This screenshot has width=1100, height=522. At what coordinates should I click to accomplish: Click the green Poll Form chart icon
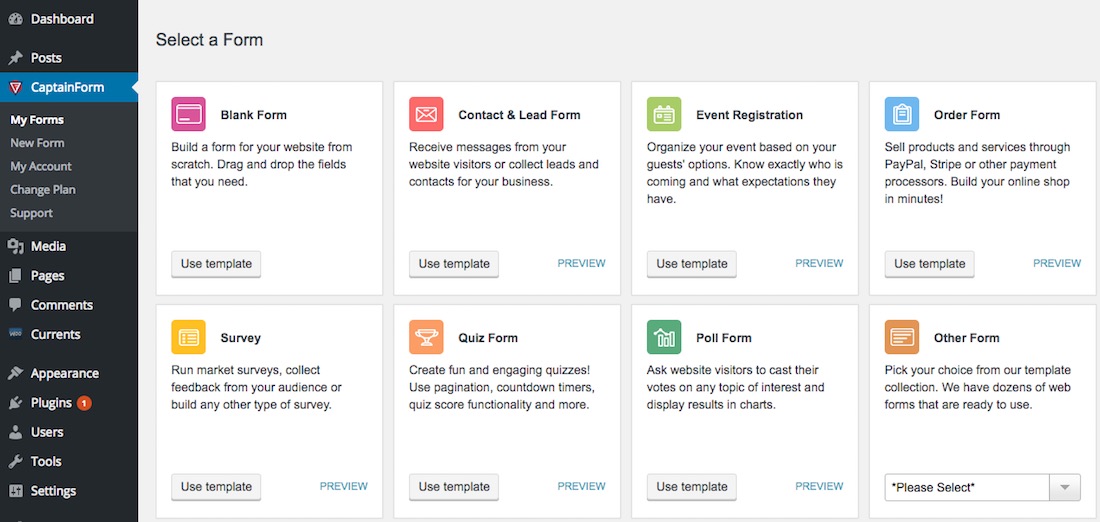coord(664,338)
